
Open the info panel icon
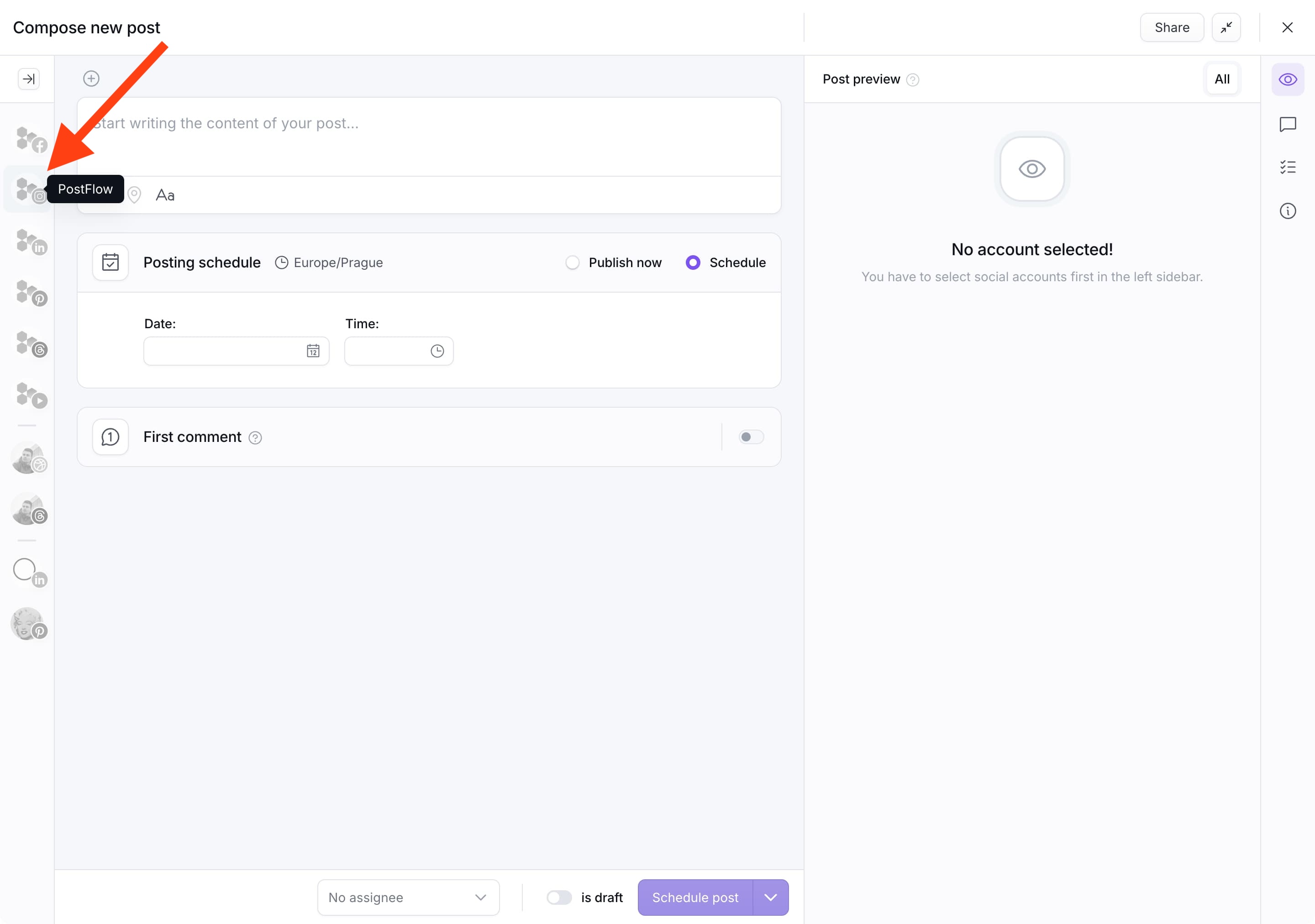(x=1288, y=210)
